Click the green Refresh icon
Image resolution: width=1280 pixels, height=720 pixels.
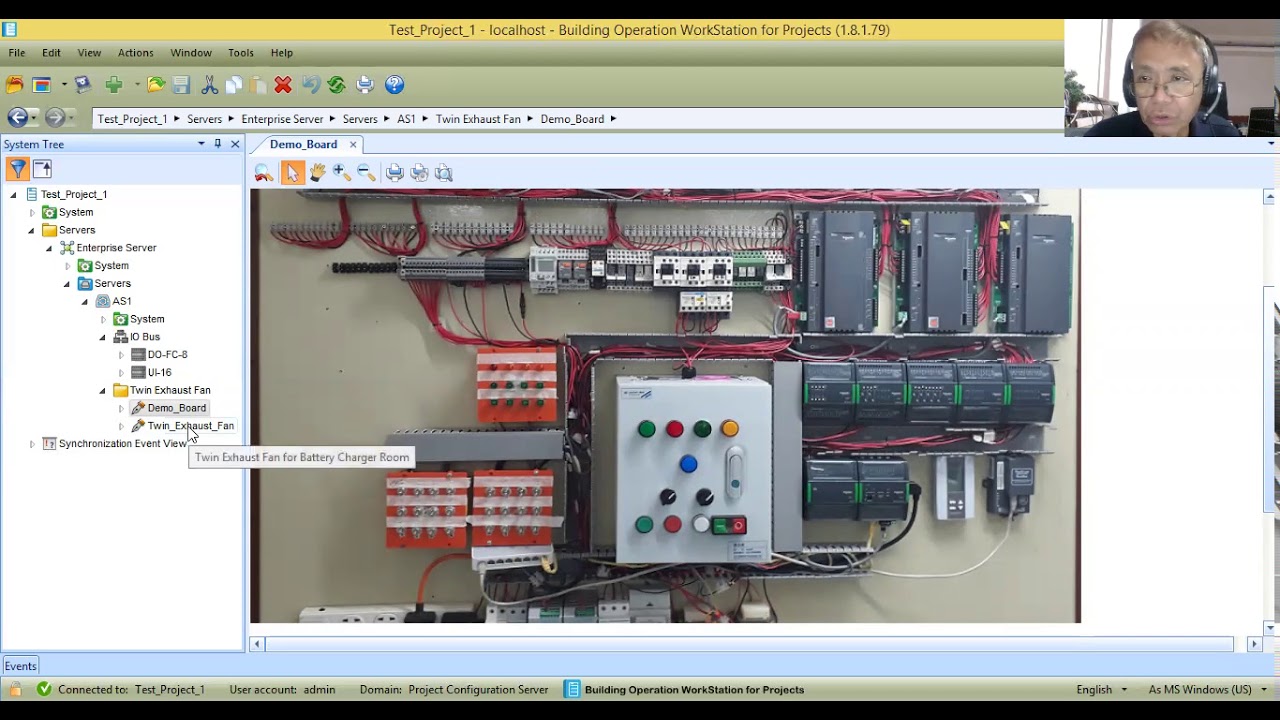(337, 85)
